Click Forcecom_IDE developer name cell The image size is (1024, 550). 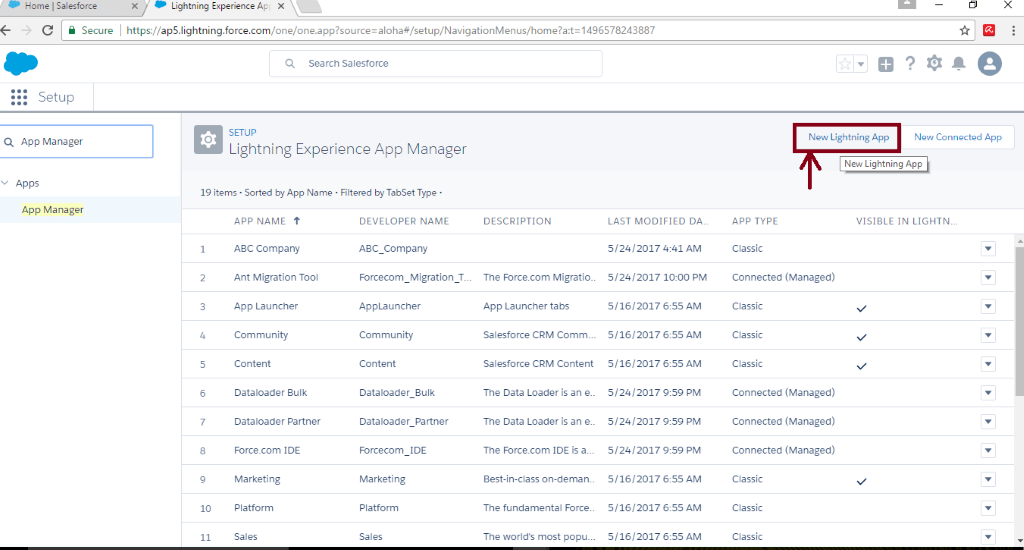[x=392, y=450]
